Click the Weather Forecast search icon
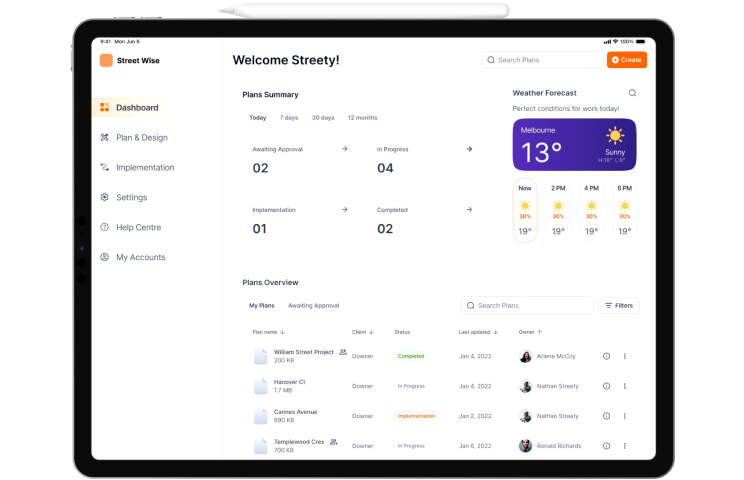Image resolution: width=744 pixels, height=480 pixels. 631,93
